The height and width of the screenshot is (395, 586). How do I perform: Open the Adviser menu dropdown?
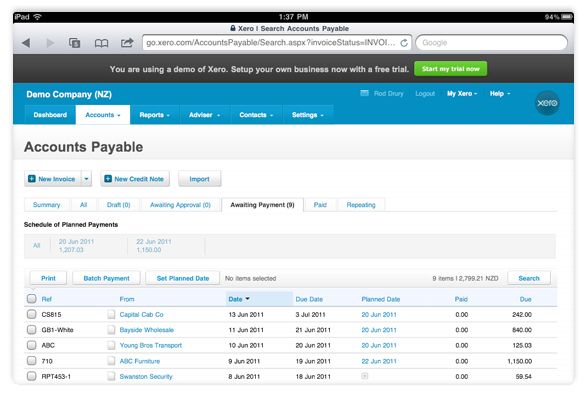pyautogui.click(x=204, y=115)
